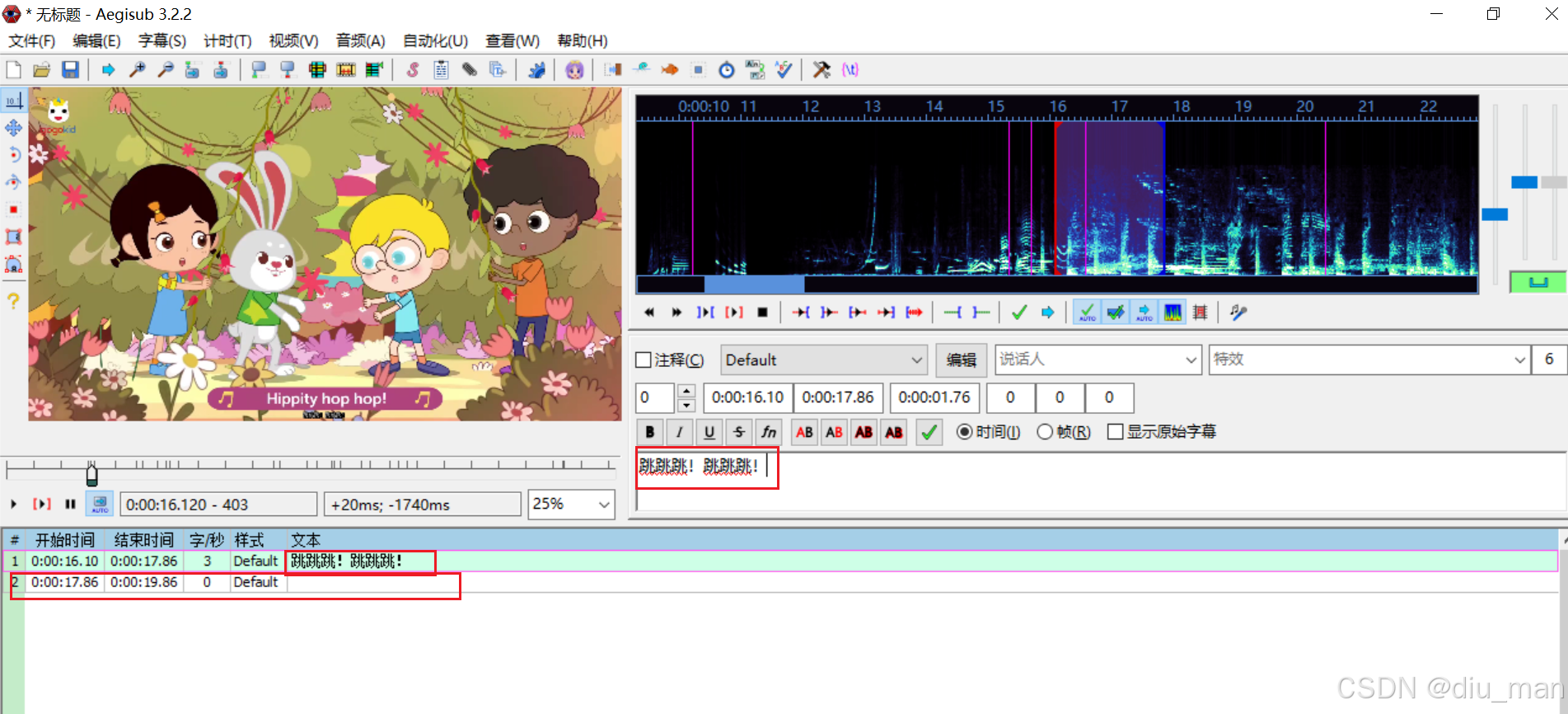Go to previous line in audio toolbar
1568x714 pixels.
tap(649, 312)
